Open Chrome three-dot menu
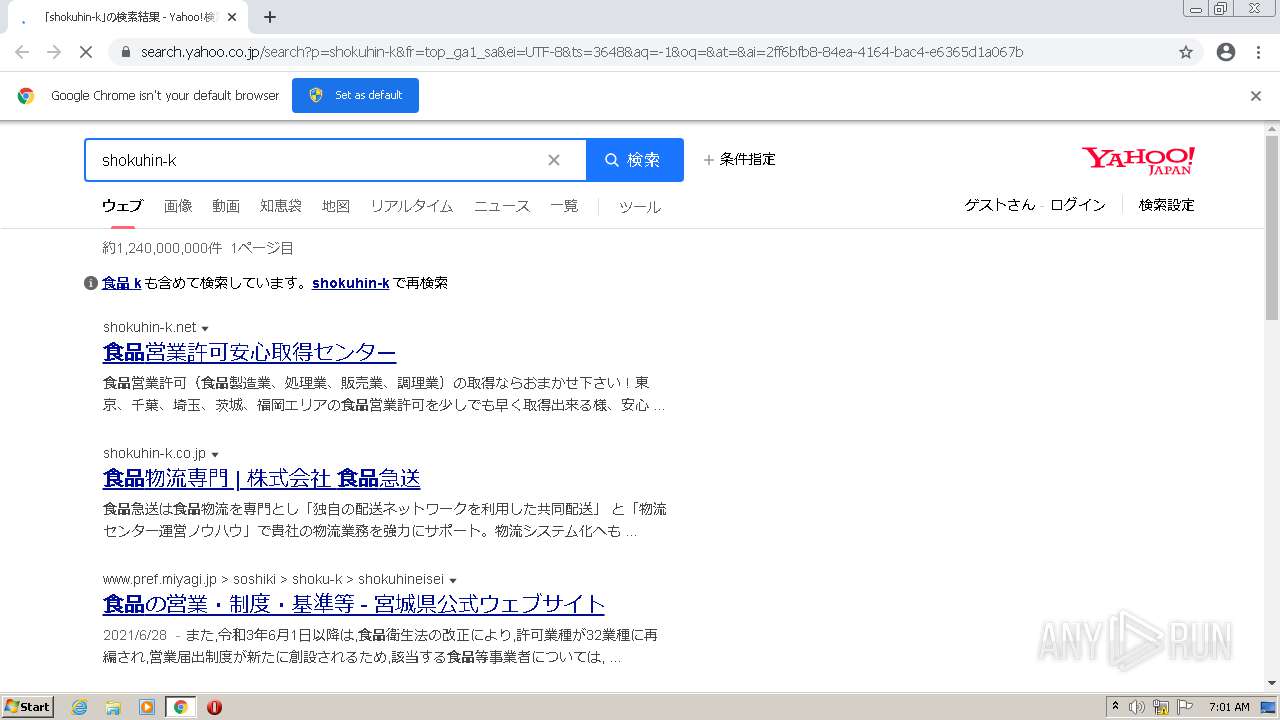Viewport: 1280px width, 720px height. (x=1258, y=52)
